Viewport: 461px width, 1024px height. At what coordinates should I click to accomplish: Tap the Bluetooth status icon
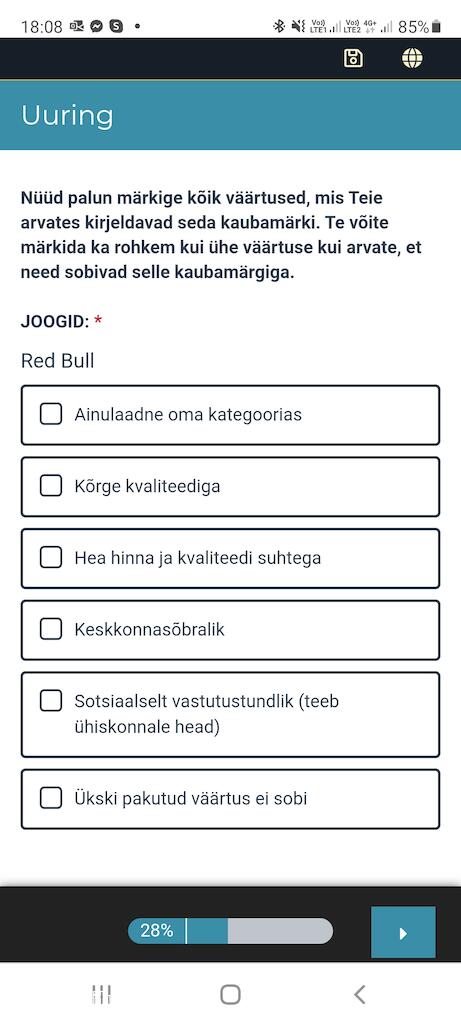[x=279, y=27]
